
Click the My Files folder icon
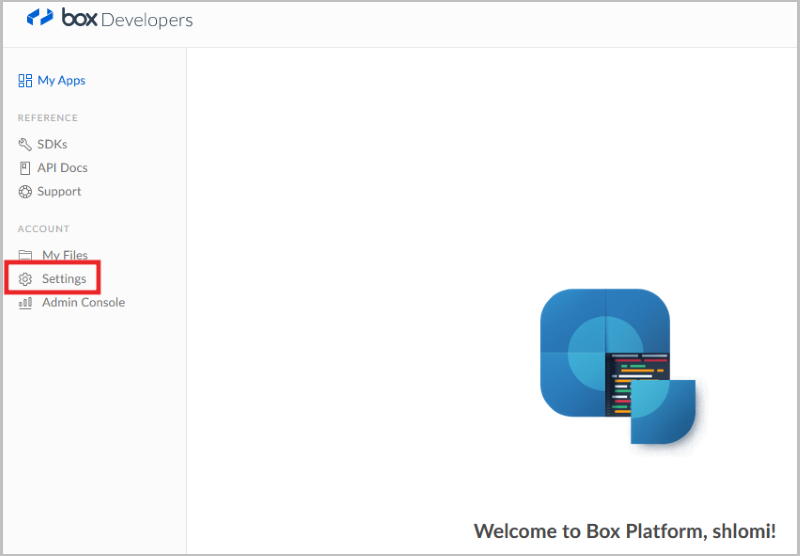tap(25, 255)
